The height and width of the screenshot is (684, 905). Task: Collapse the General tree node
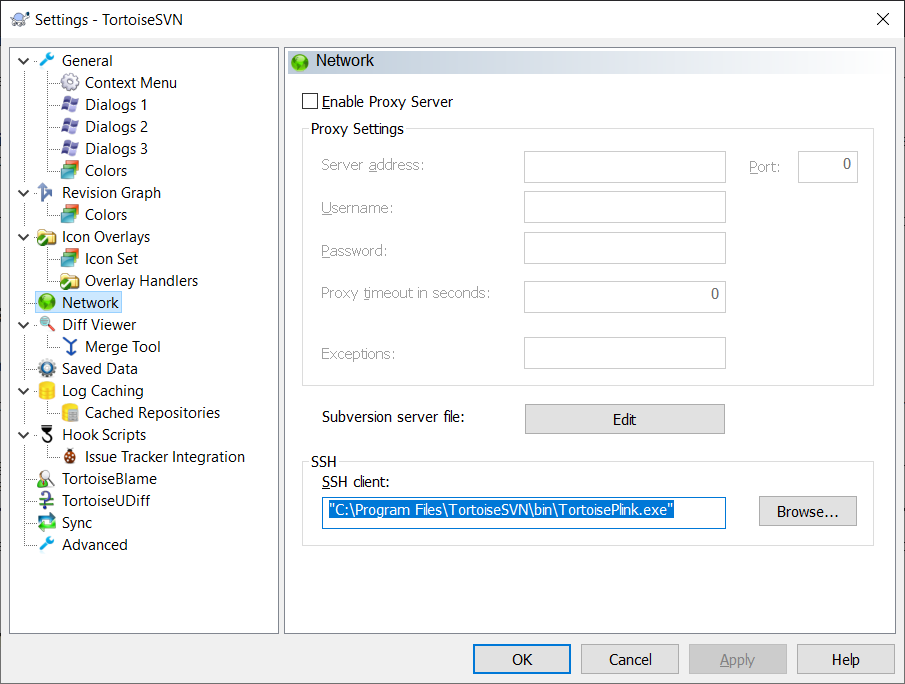point(24,61)
